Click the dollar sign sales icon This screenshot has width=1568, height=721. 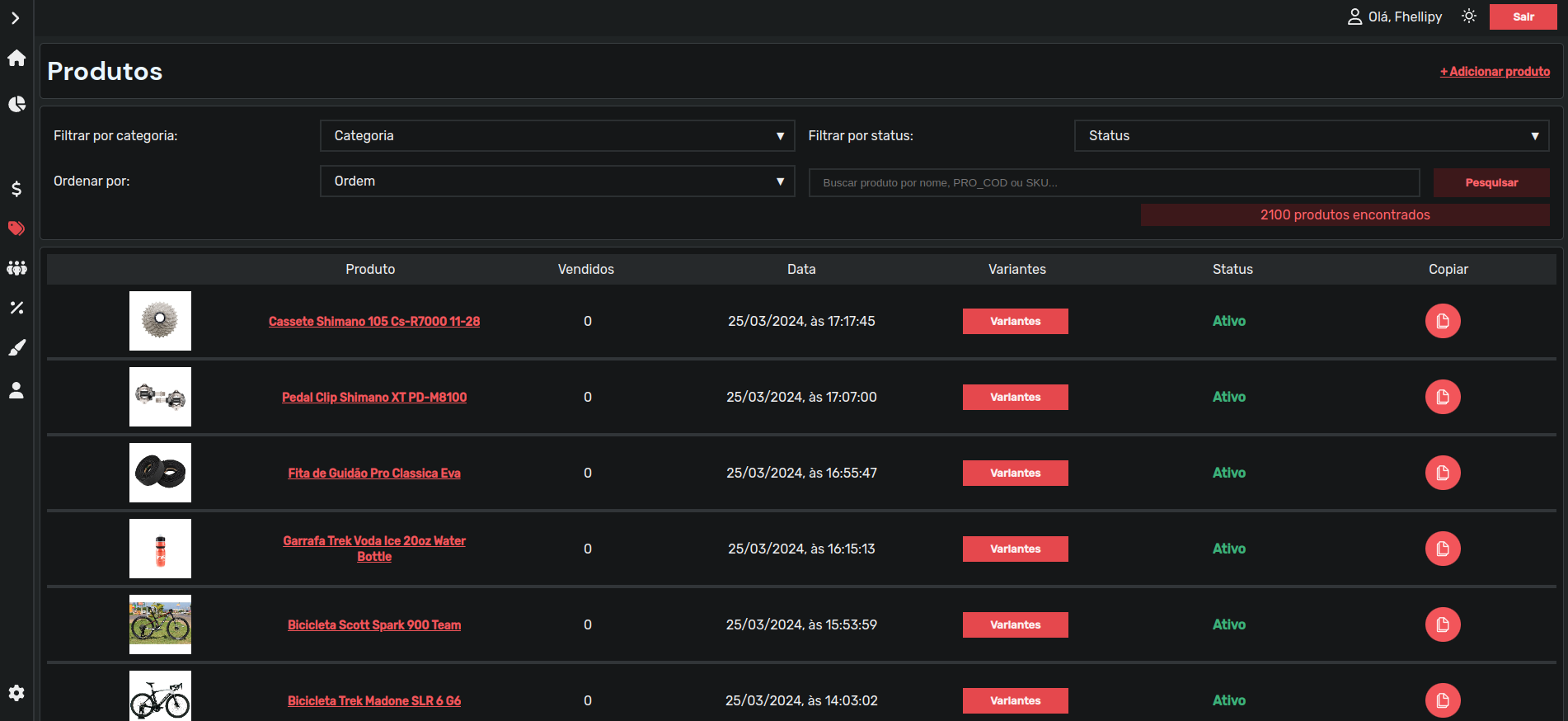16,189
